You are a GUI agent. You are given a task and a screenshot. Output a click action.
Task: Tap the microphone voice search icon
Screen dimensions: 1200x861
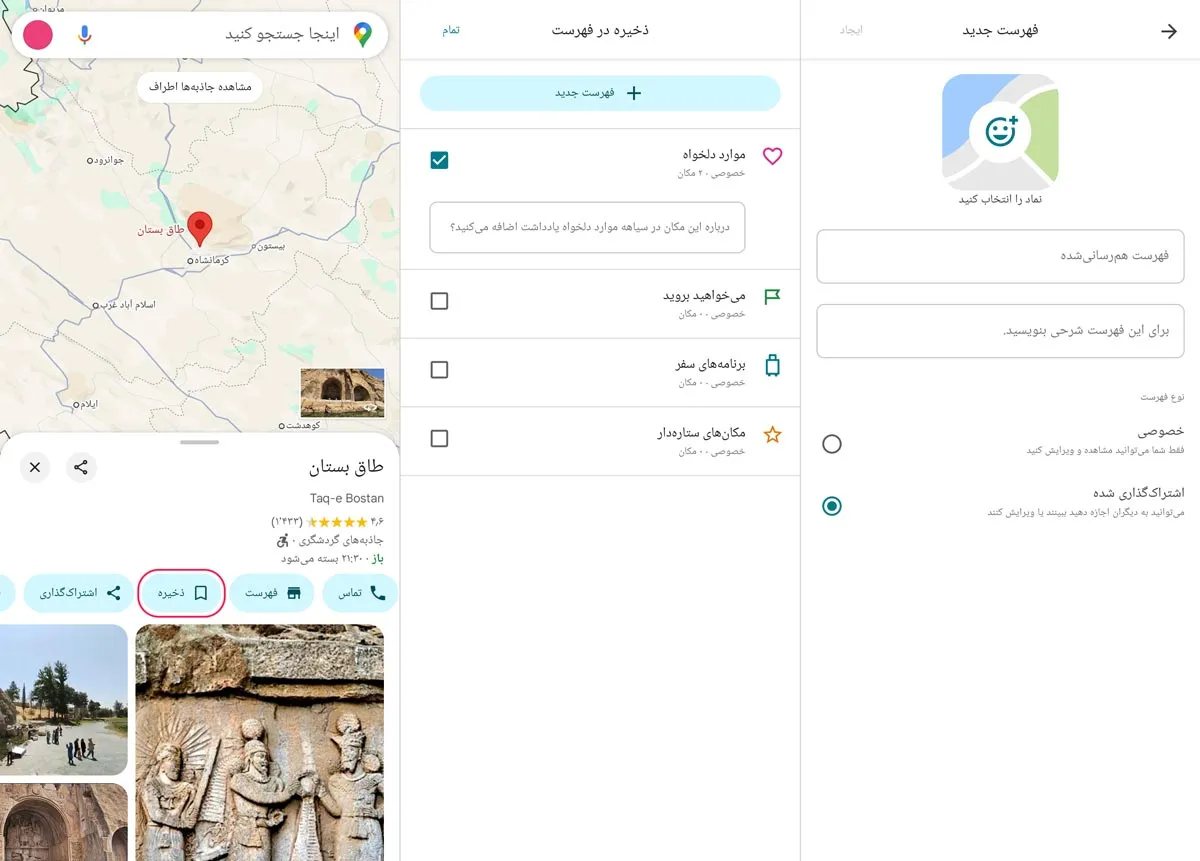pos(85,35)
